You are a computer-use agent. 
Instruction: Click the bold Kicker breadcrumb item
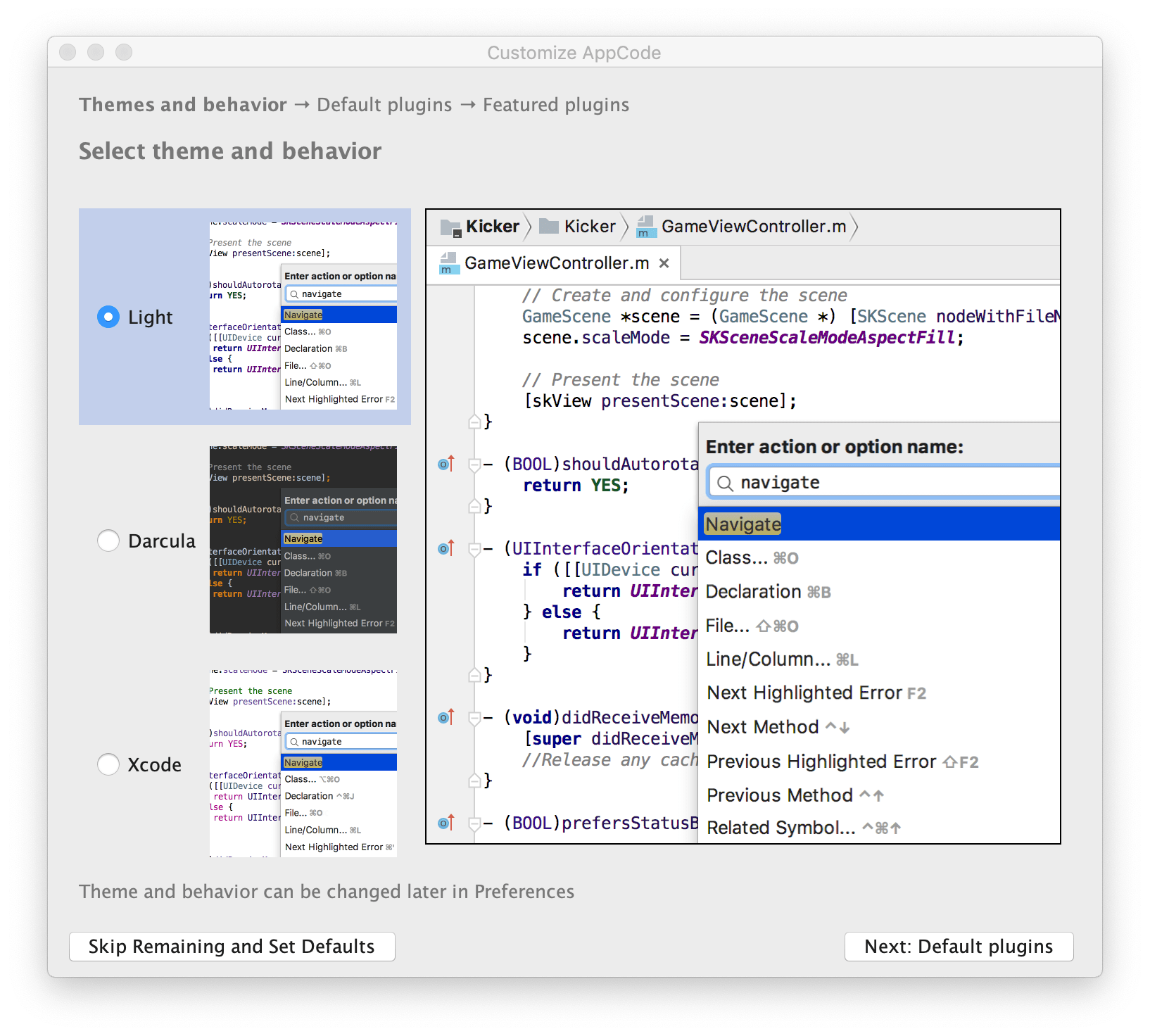pyautogui.click(x=493, y=227)
